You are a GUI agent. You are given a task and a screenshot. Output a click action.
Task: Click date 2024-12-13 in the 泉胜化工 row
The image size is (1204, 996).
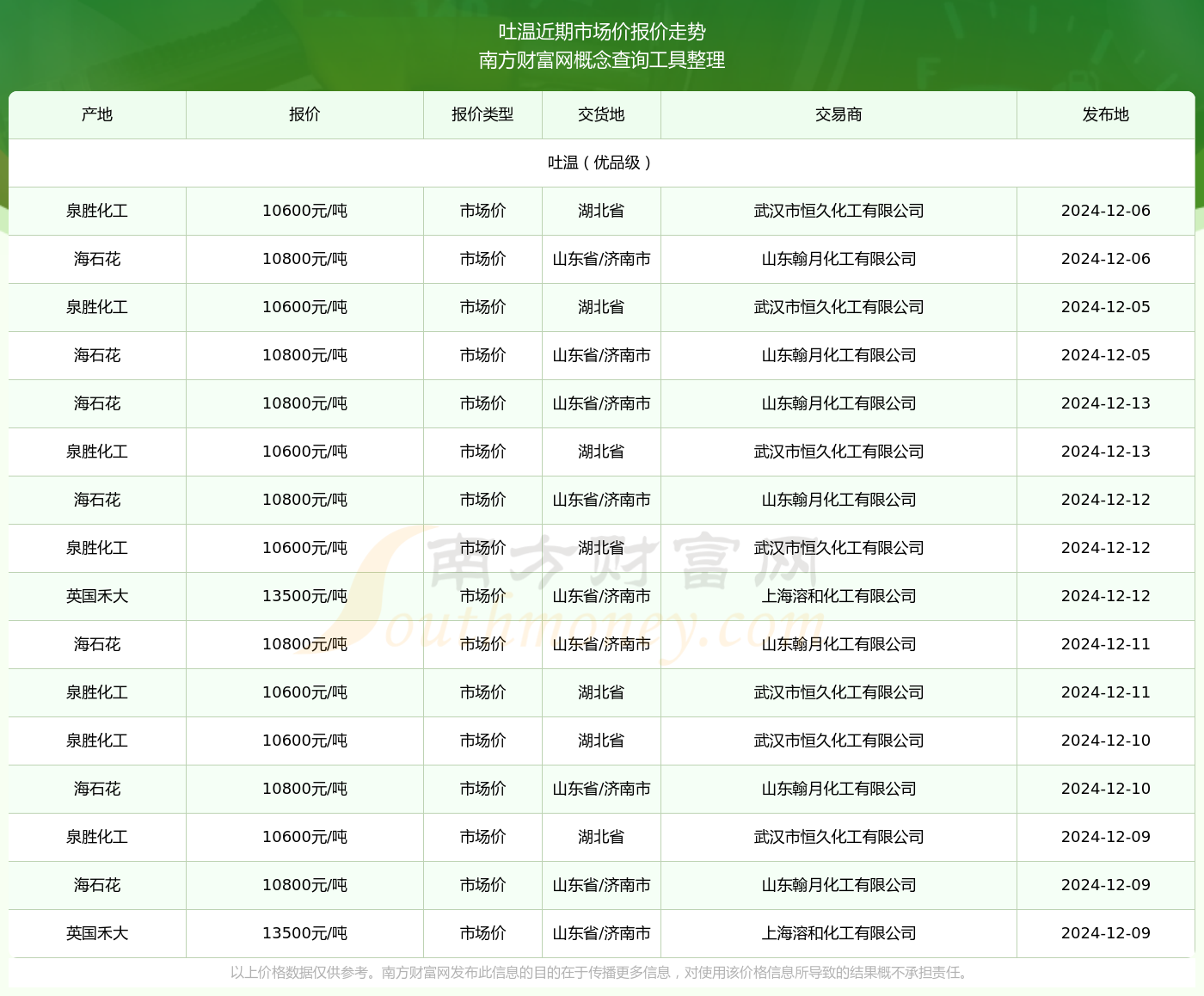(x=1106, y=452)
